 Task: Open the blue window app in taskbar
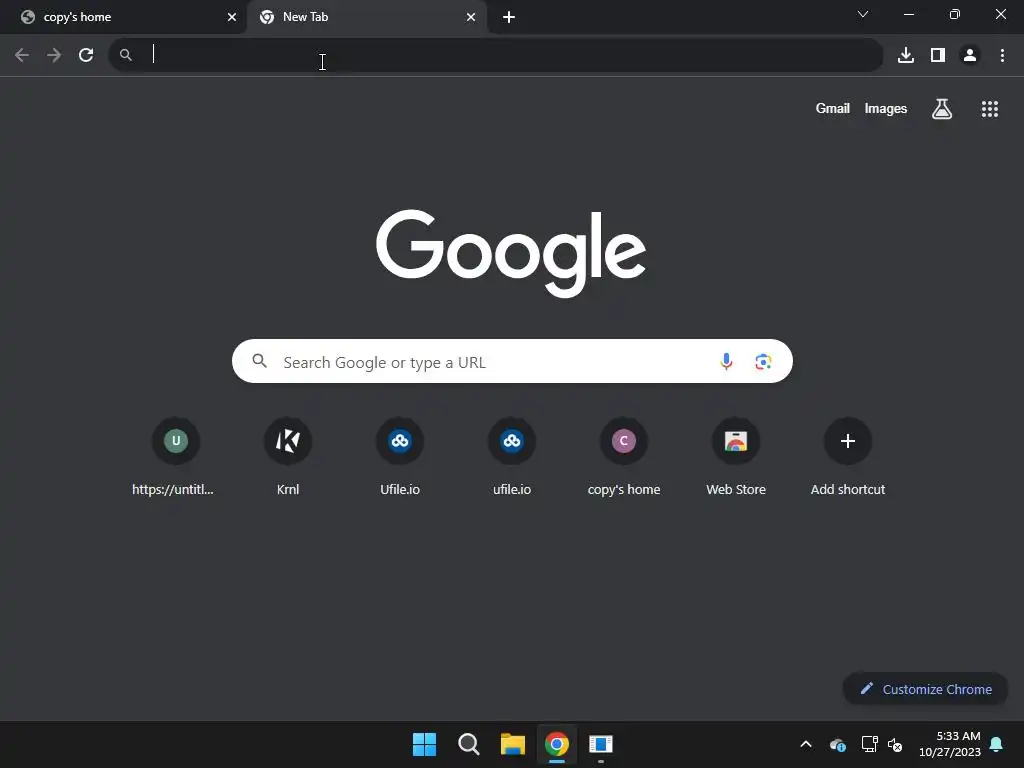[601, 744]
